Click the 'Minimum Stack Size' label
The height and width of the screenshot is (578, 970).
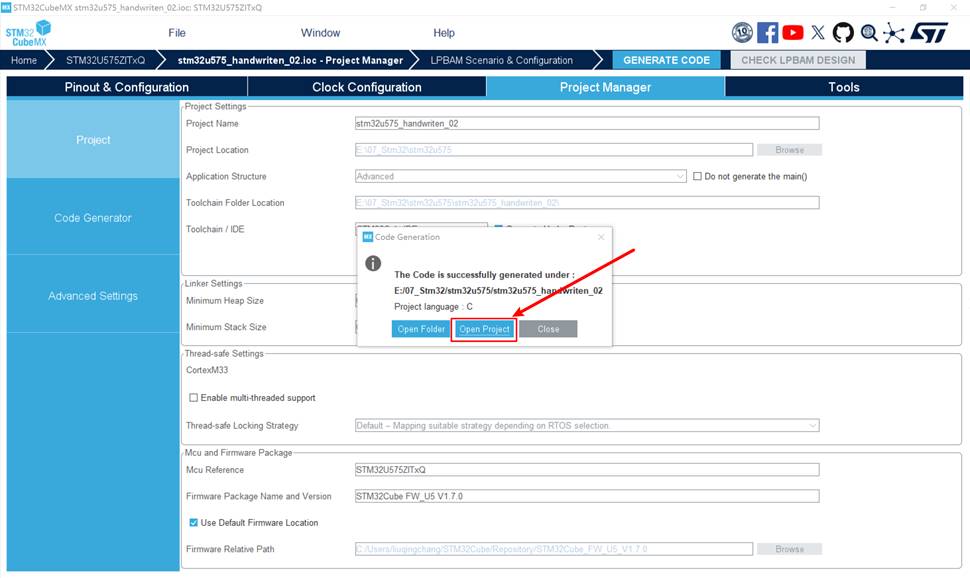(226, 327)
